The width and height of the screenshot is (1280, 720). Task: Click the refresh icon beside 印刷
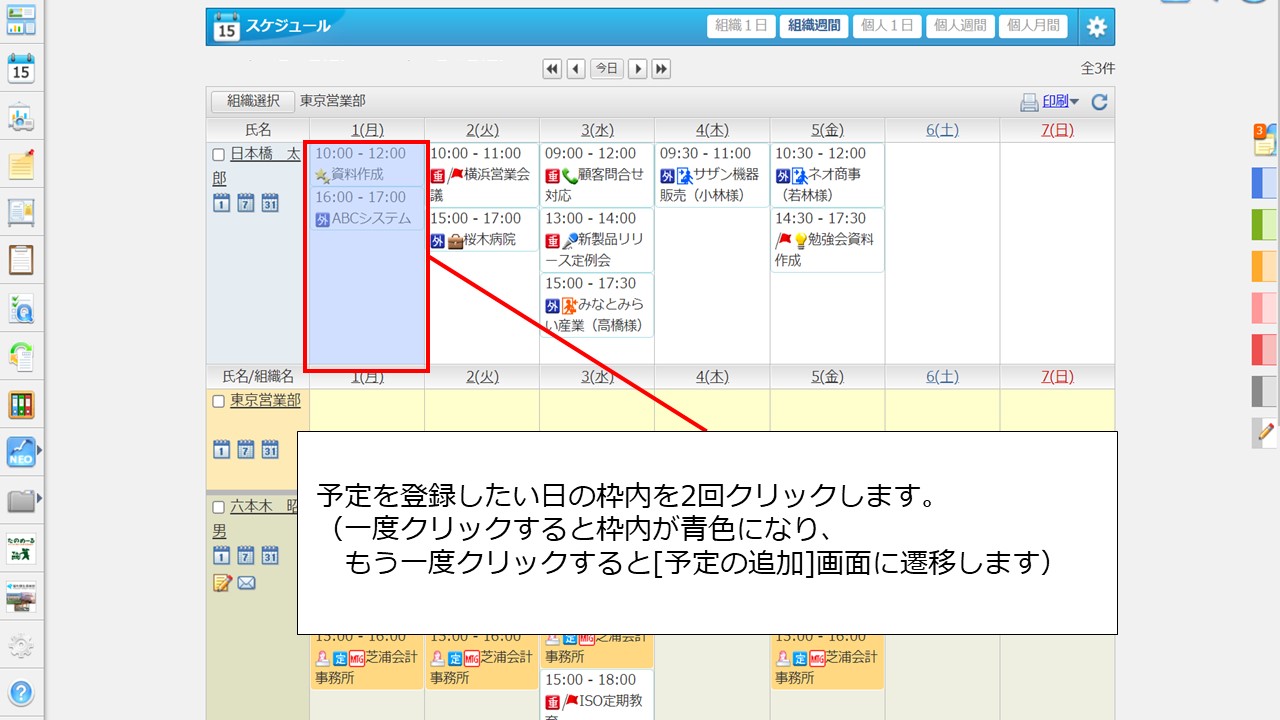1099,102
